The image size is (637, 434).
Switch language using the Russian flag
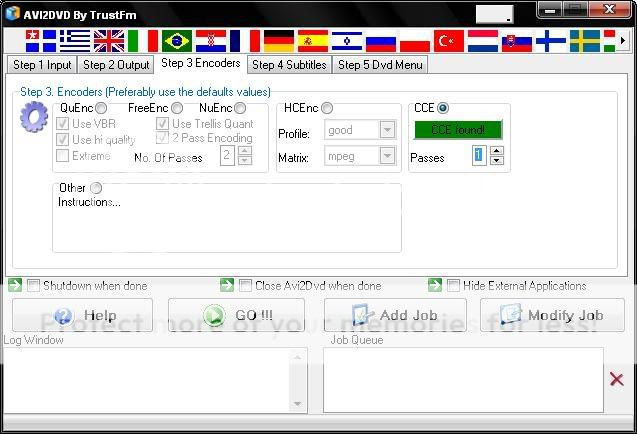[381, 41]
